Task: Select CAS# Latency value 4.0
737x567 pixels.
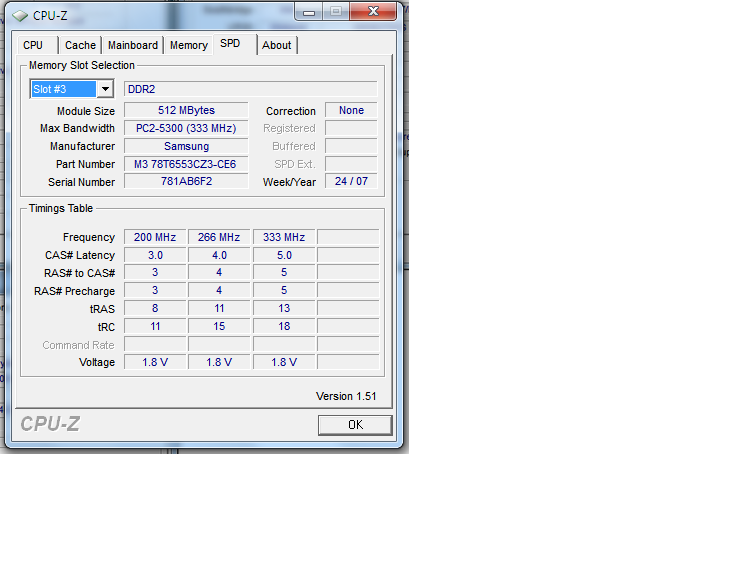Action: (219, 255)
